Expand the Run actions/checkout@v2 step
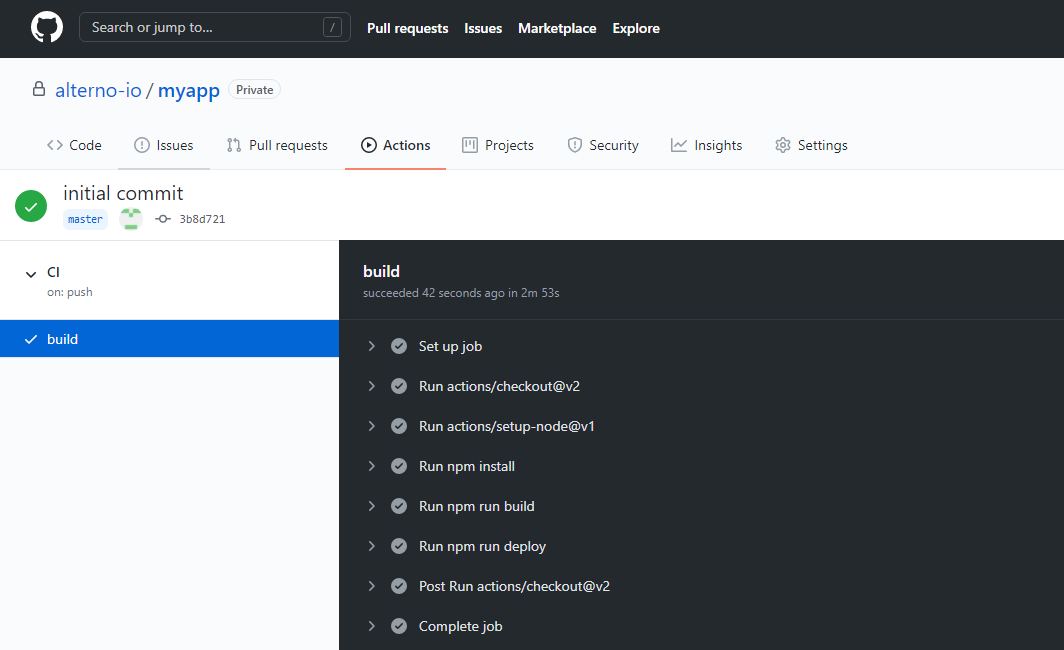This screenshot has width=1064, height=650. pyautogui.click(x=371, y=386)
